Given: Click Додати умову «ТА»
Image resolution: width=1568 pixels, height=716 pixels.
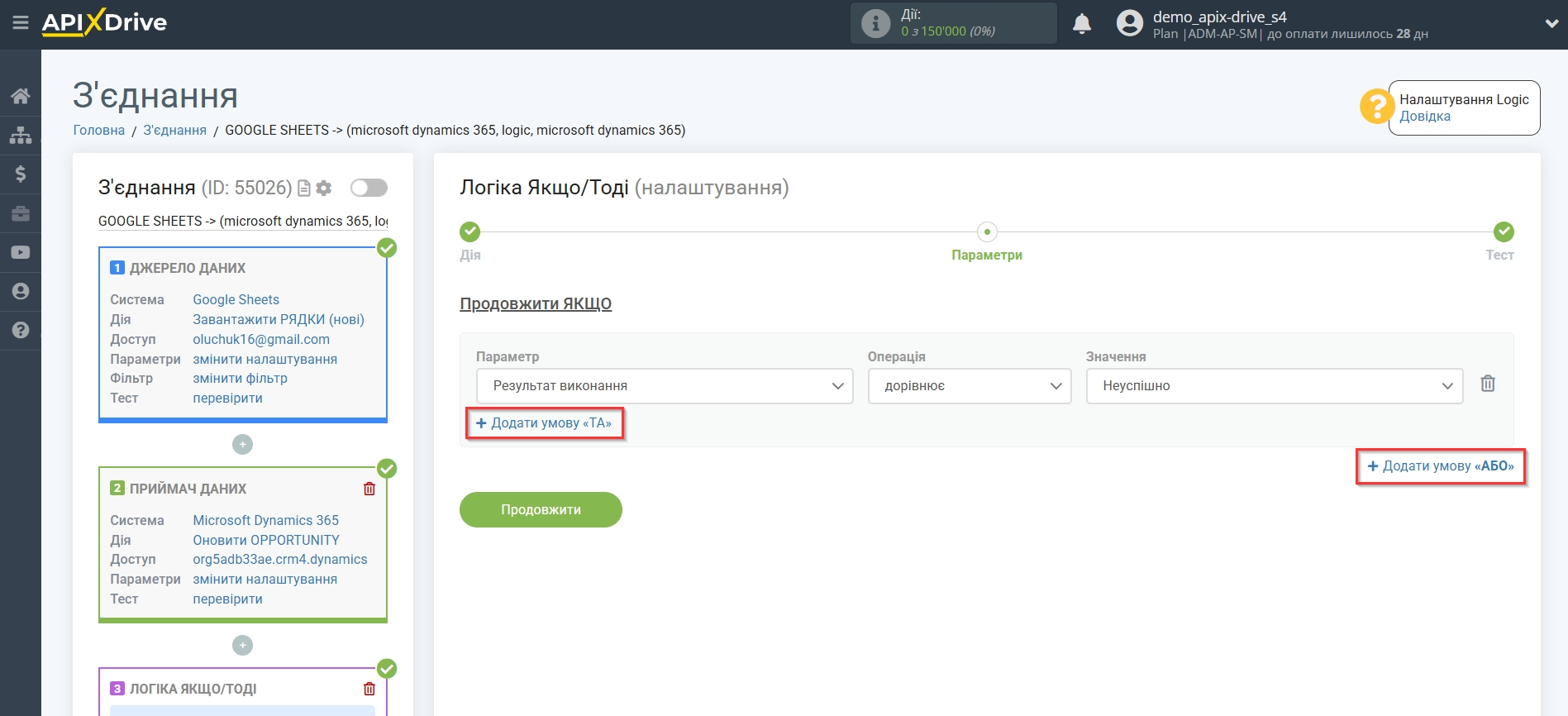Looking at the screenshot, I should tap(544, 423).
